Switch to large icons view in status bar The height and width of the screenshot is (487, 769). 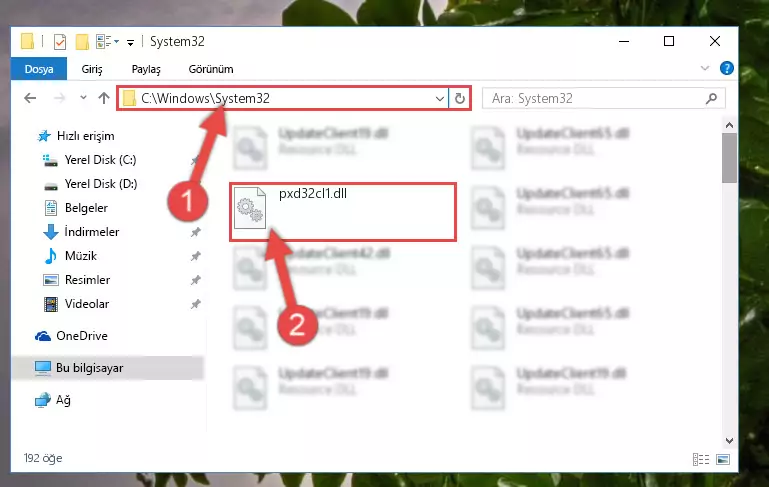(x=723, y=460)
